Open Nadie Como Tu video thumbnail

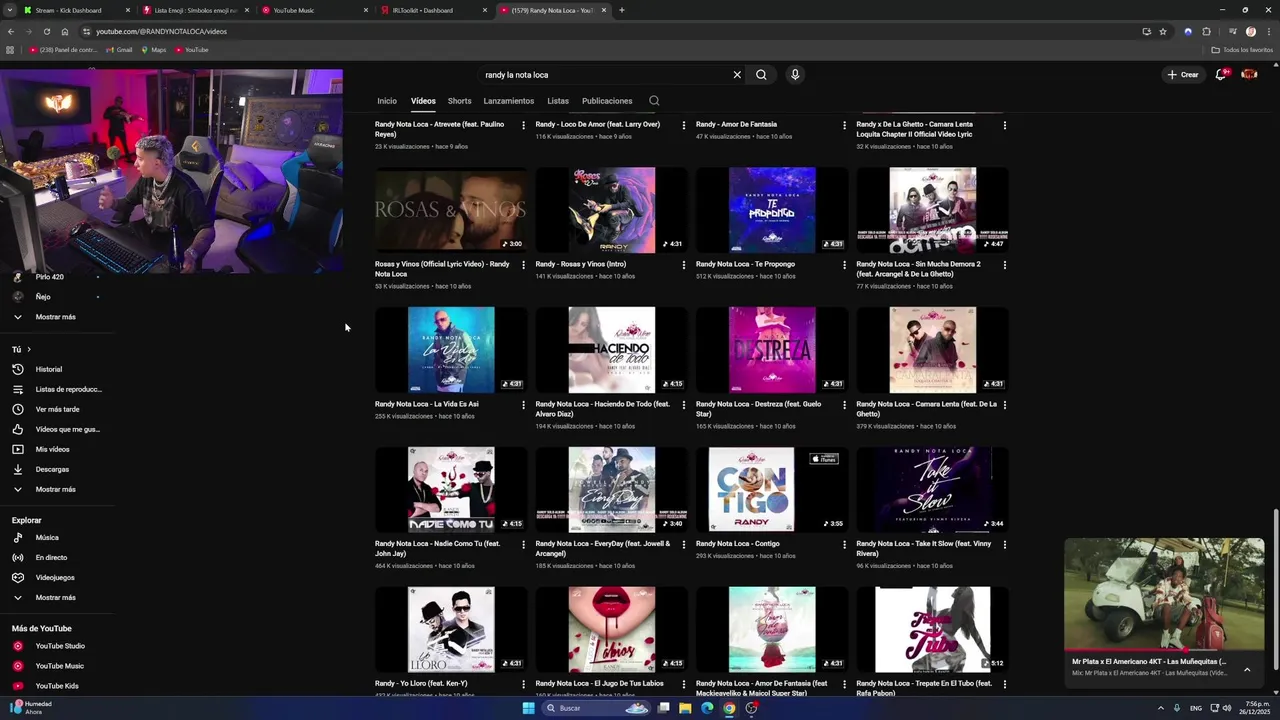point(451,490)
